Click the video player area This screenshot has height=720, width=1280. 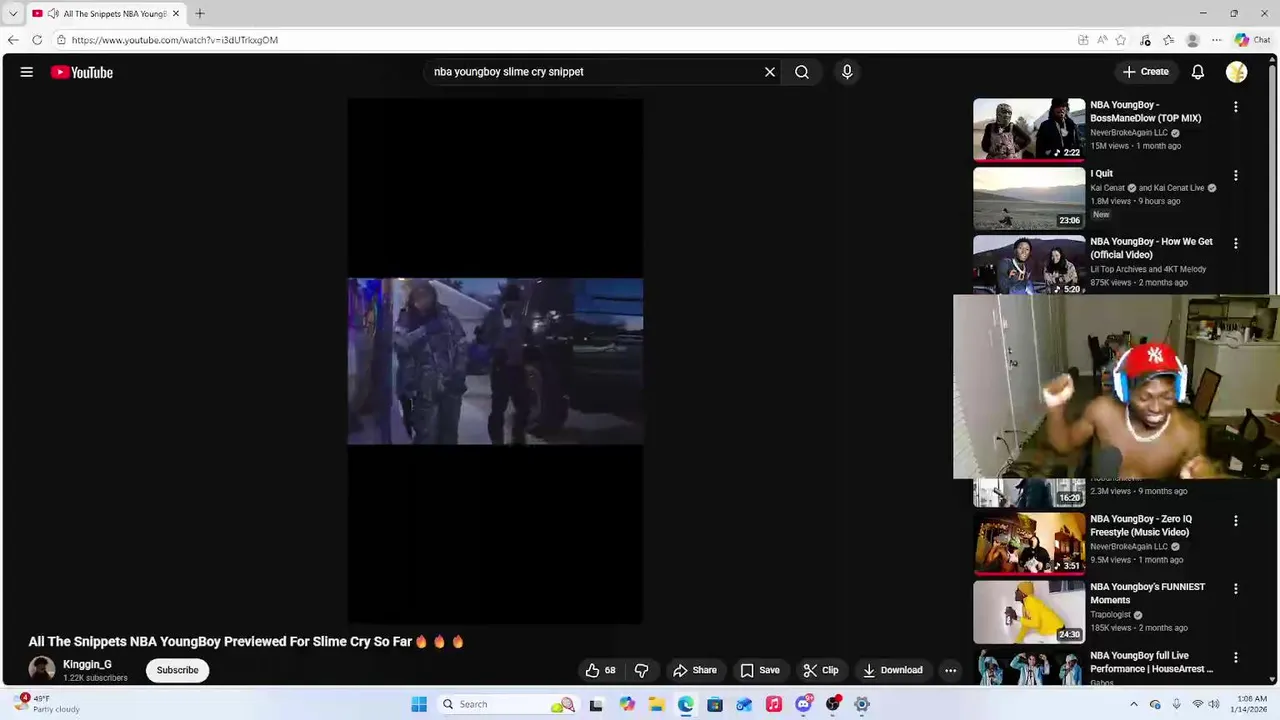pos(495,361)
